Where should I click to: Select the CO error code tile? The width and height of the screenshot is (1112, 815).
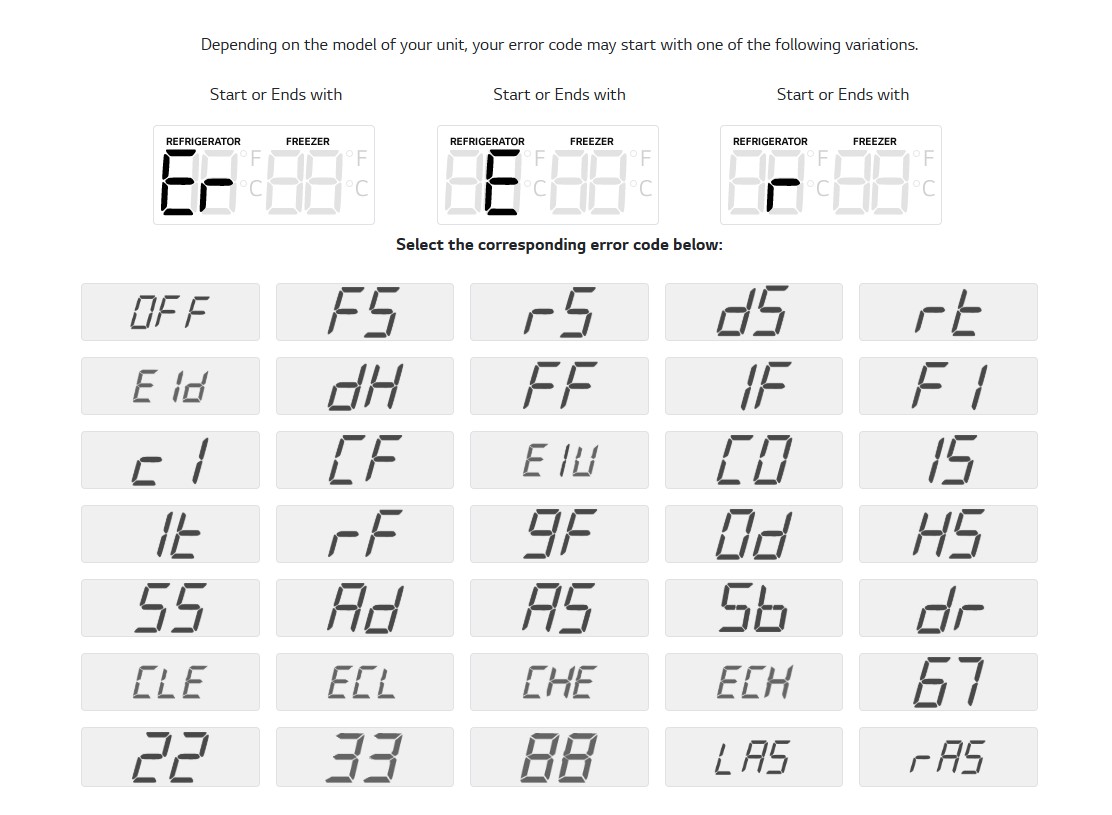[753, 460]
